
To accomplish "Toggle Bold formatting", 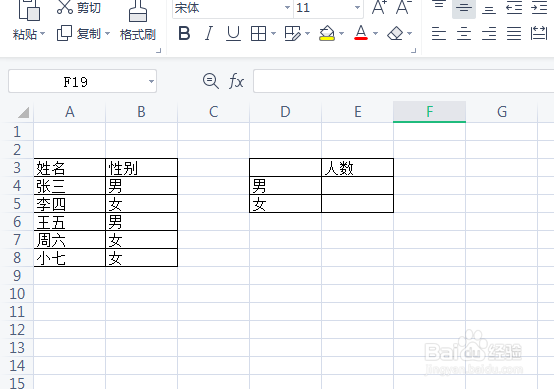I will click(184, 34).
